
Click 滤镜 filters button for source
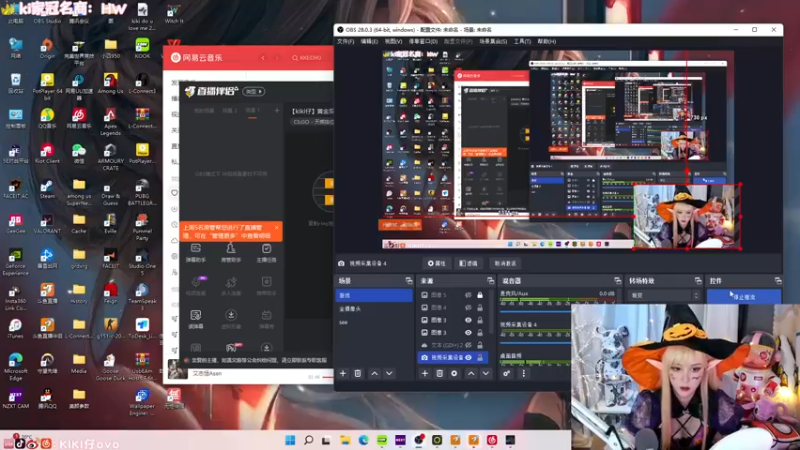(468, 263)
